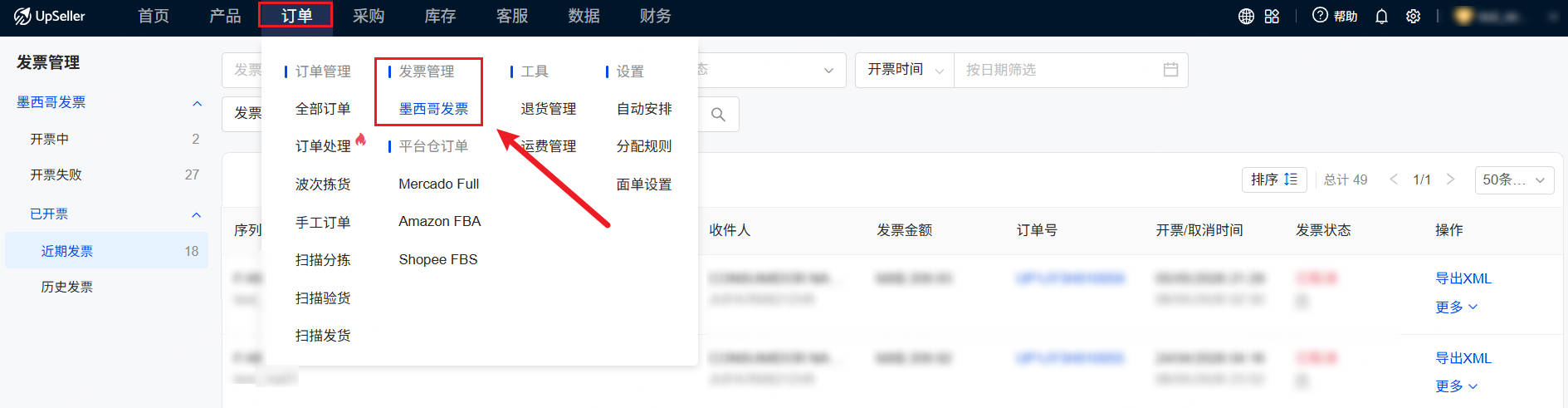This screenshot has width=1568, height=408.
Task: Open the apps grid icon
Action: click(x=1272, y=16)
